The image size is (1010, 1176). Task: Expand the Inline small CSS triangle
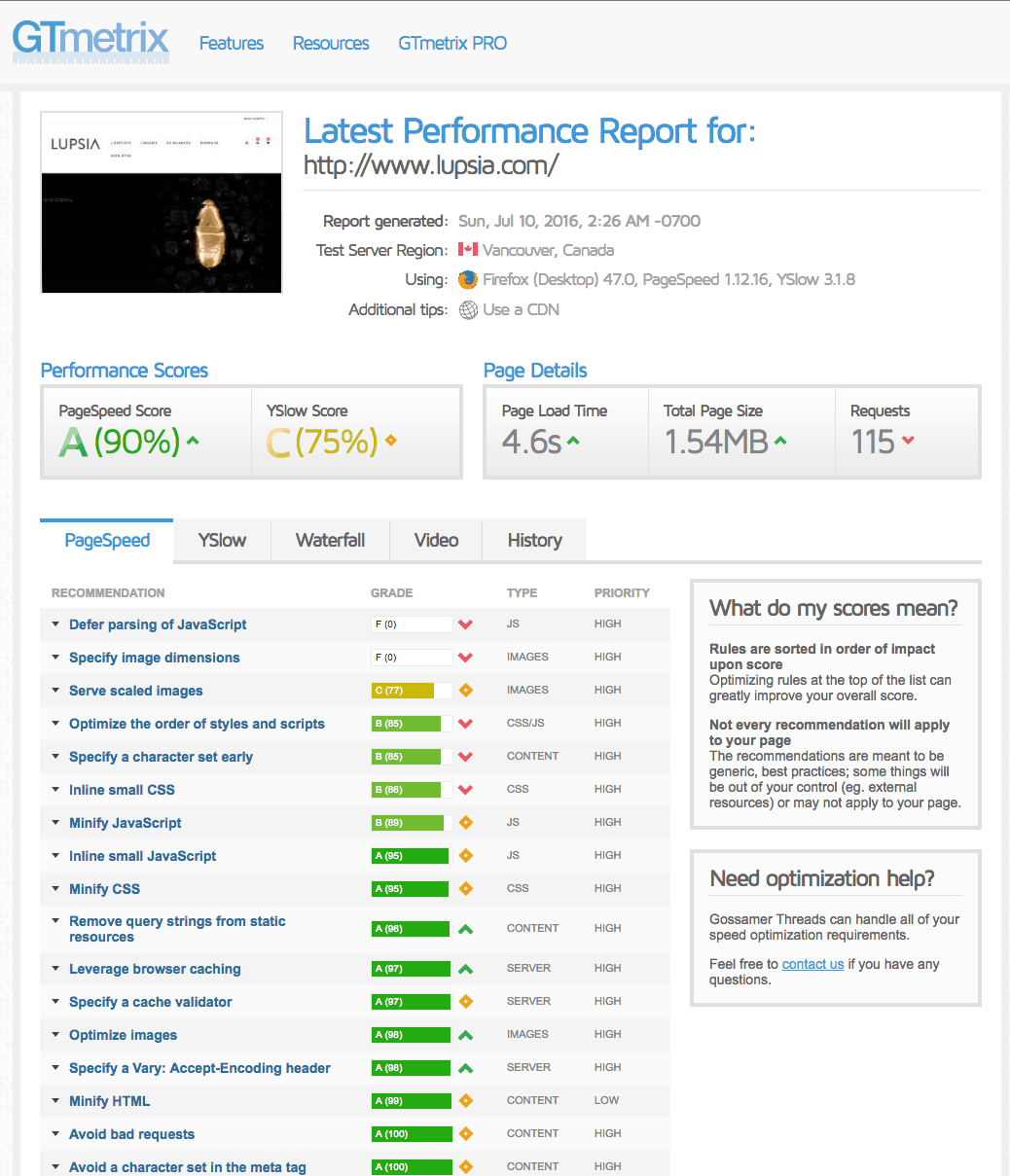click(55, 790)
